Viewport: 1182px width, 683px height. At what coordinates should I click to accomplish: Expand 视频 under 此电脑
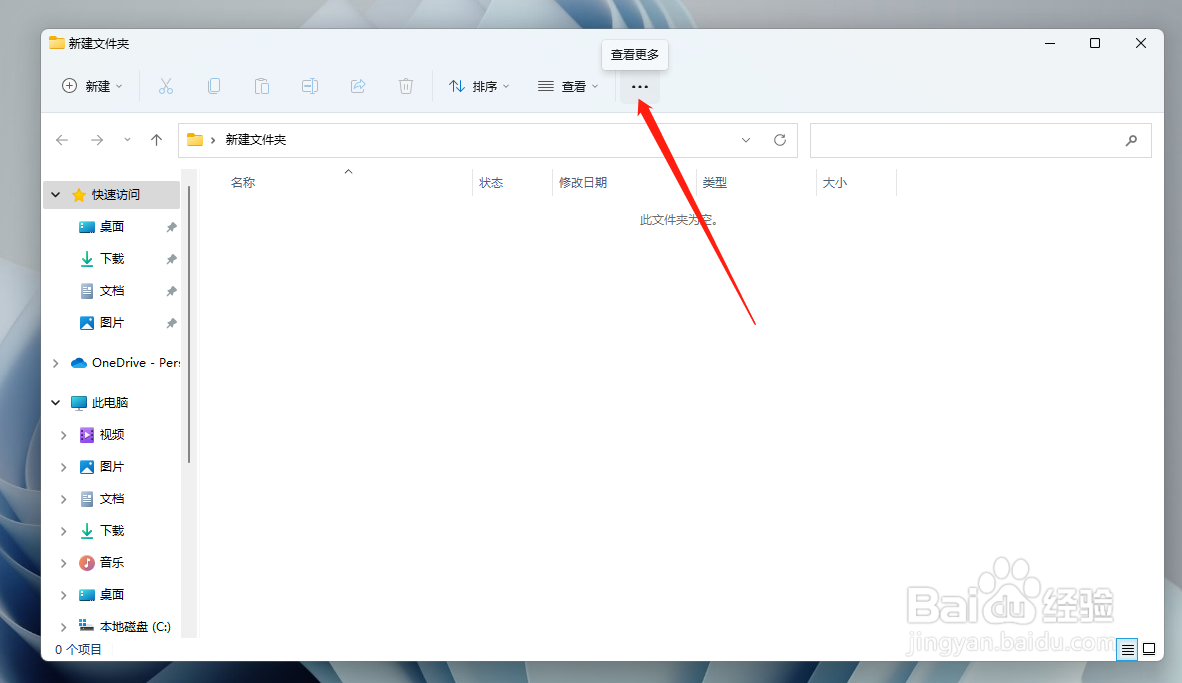[63, 435]
